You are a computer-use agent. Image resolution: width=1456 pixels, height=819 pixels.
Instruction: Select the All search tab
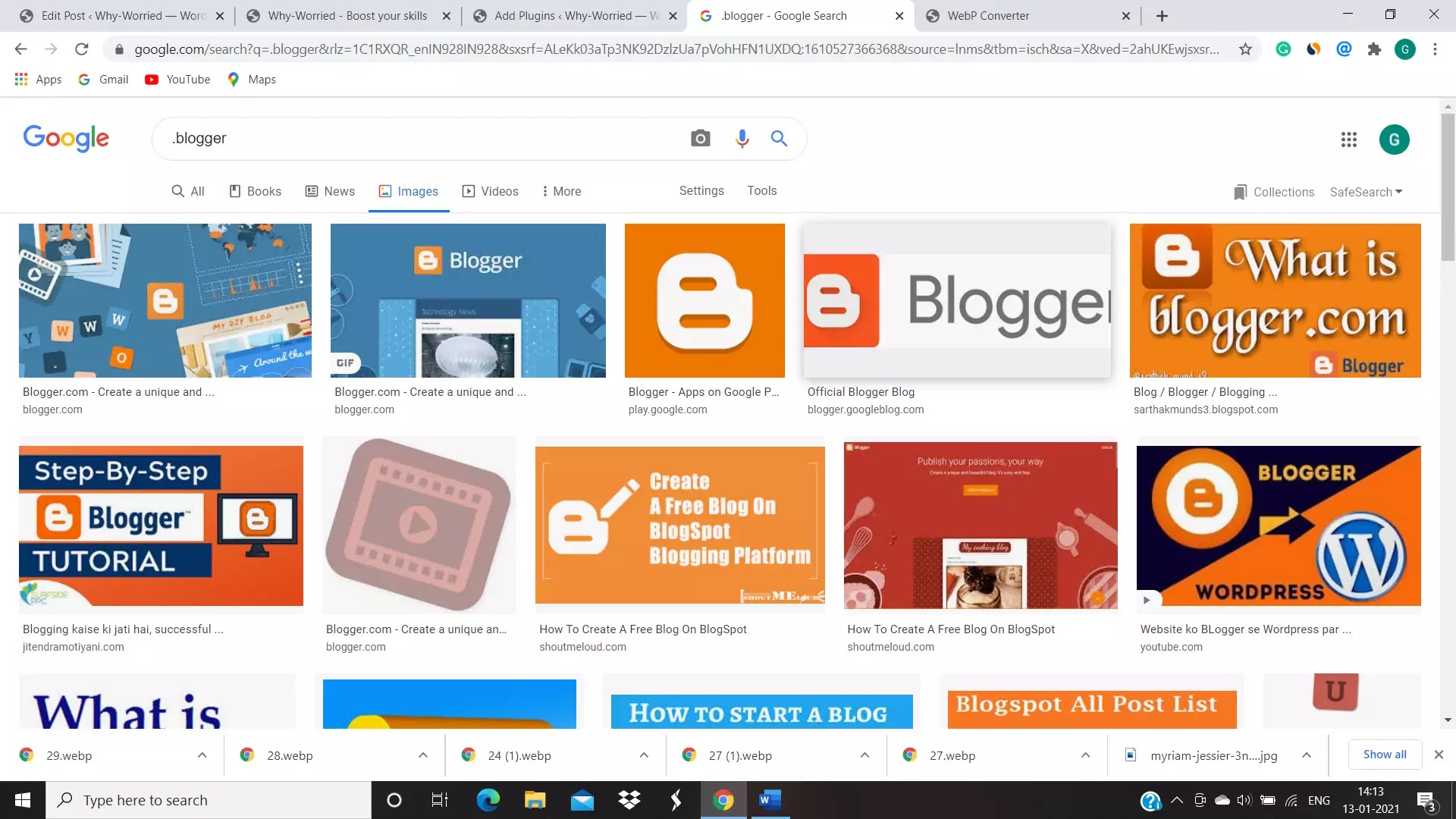tap(188, 191)
